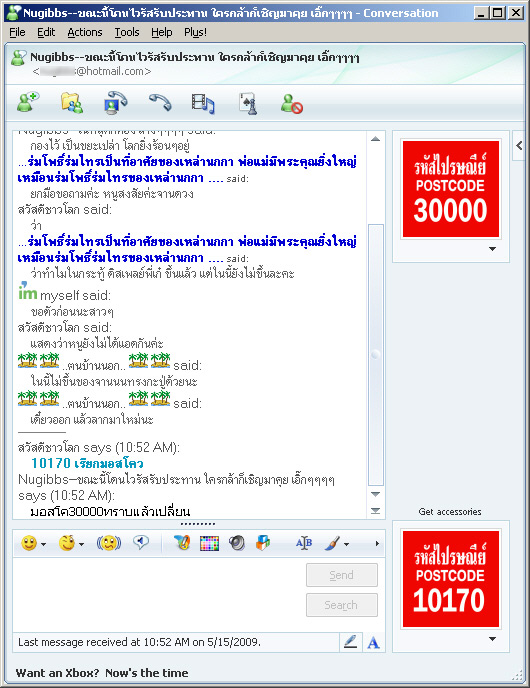Viewport: 530px width, 688px height.
Task: Expand the wink emoticon dropdown arrow
Action: point(82,544)
